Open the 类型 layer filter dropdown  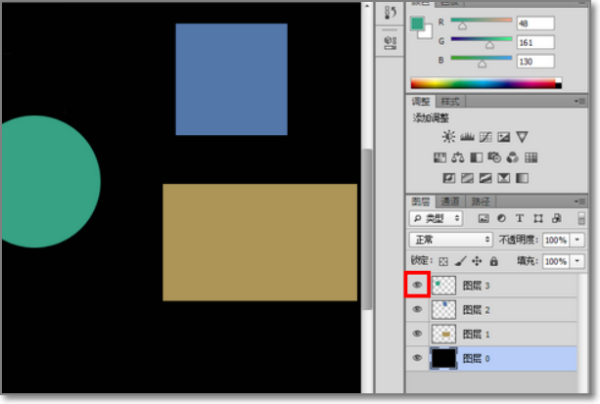click(436, 218)
